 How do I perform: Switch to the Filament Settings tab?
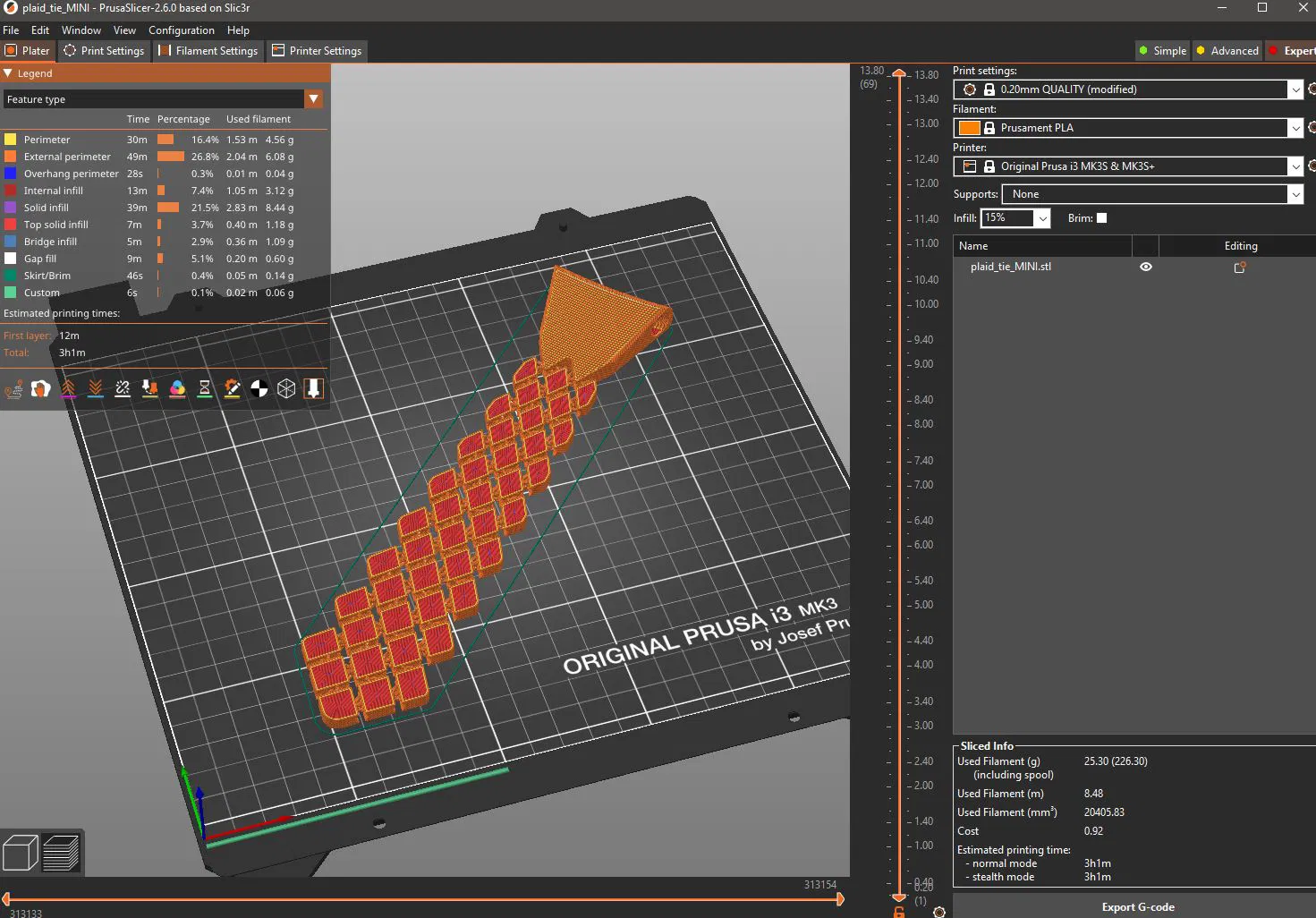click(208, 51)
